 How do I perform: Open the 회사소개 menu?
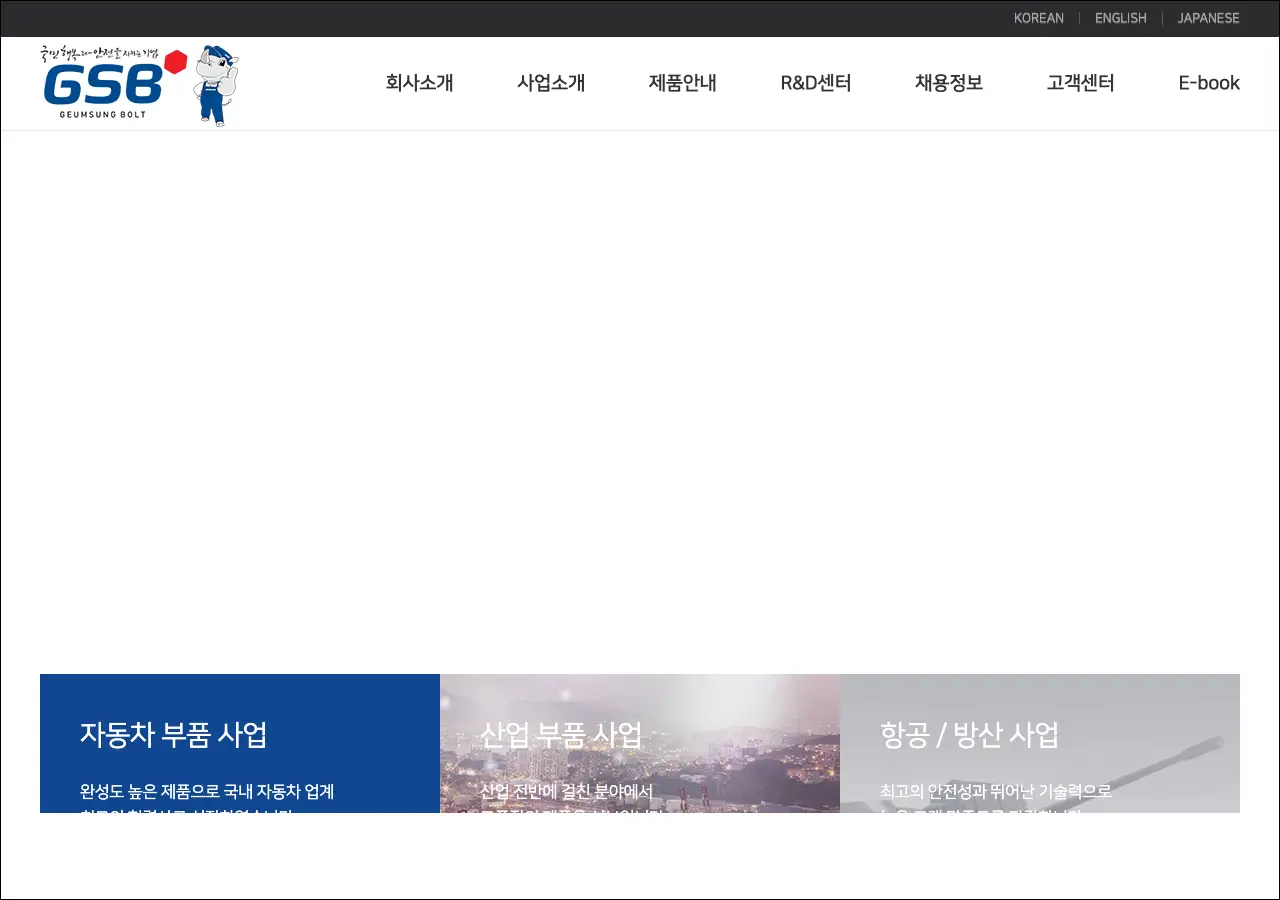419,83
